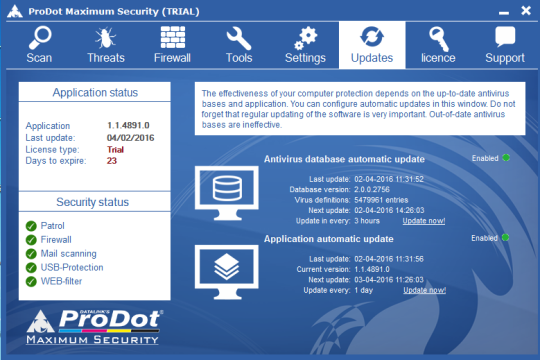Close the ProDot Maximum Security window
Image resolution: width=540 pixels, height=360 pixels.
[x=526, y=11]
